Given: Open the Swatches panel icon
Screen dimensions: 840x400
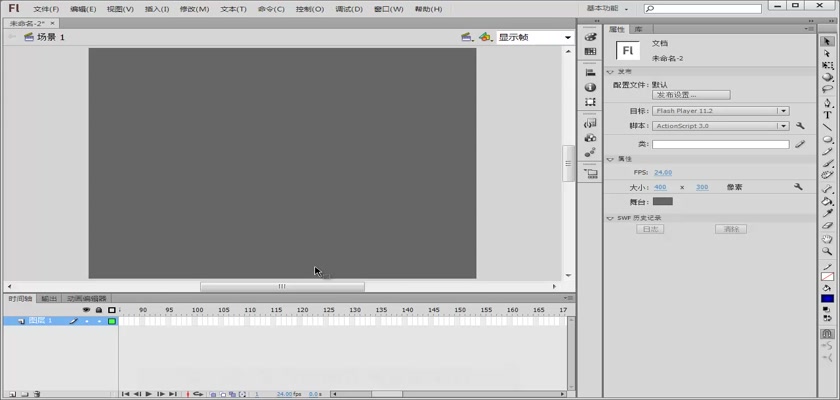Looking at the screenshot, I should coord(590,51).
